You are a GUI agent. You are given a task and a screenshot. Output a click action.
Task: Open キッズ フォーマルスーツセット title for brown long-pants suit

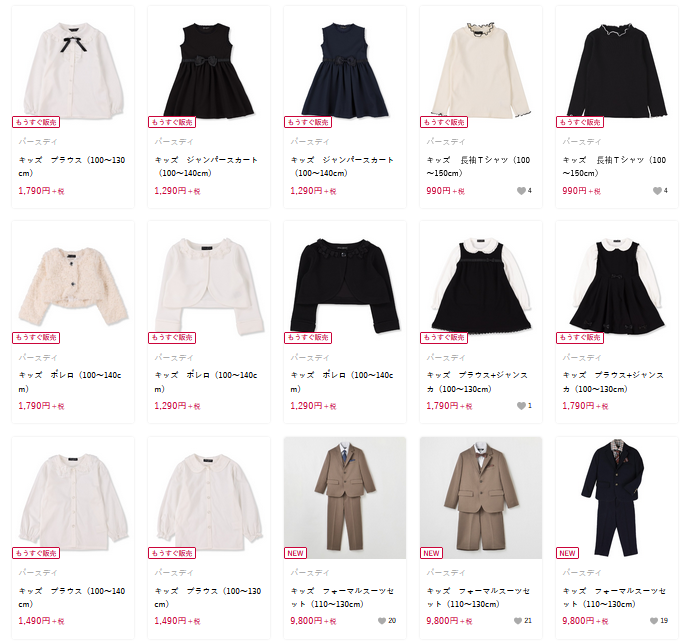pyautogui.click(x=342, y=597)
